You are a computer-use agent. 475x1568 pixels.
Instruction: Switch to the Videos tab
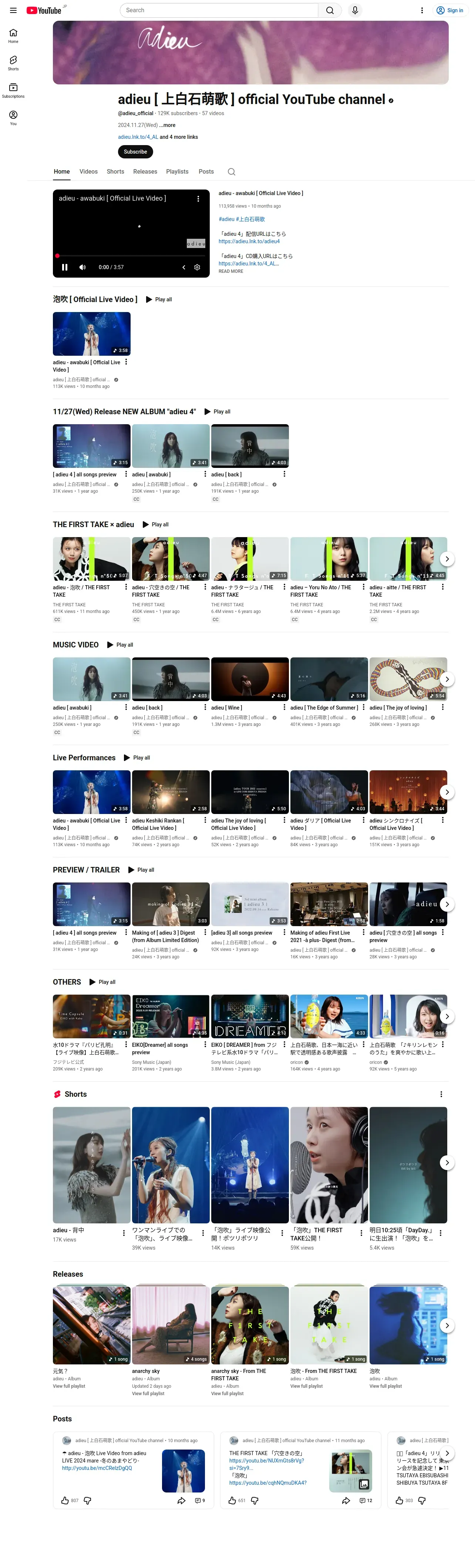pos(89,172)
